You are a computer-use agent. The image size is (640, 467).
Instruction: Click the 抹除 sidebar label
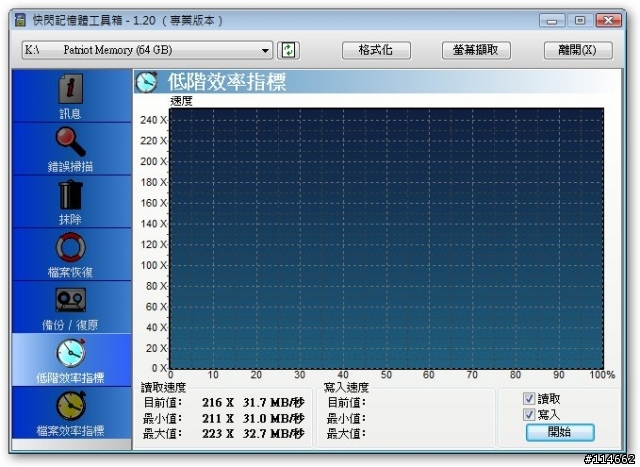pyautogui.click(x=70, y=219)
